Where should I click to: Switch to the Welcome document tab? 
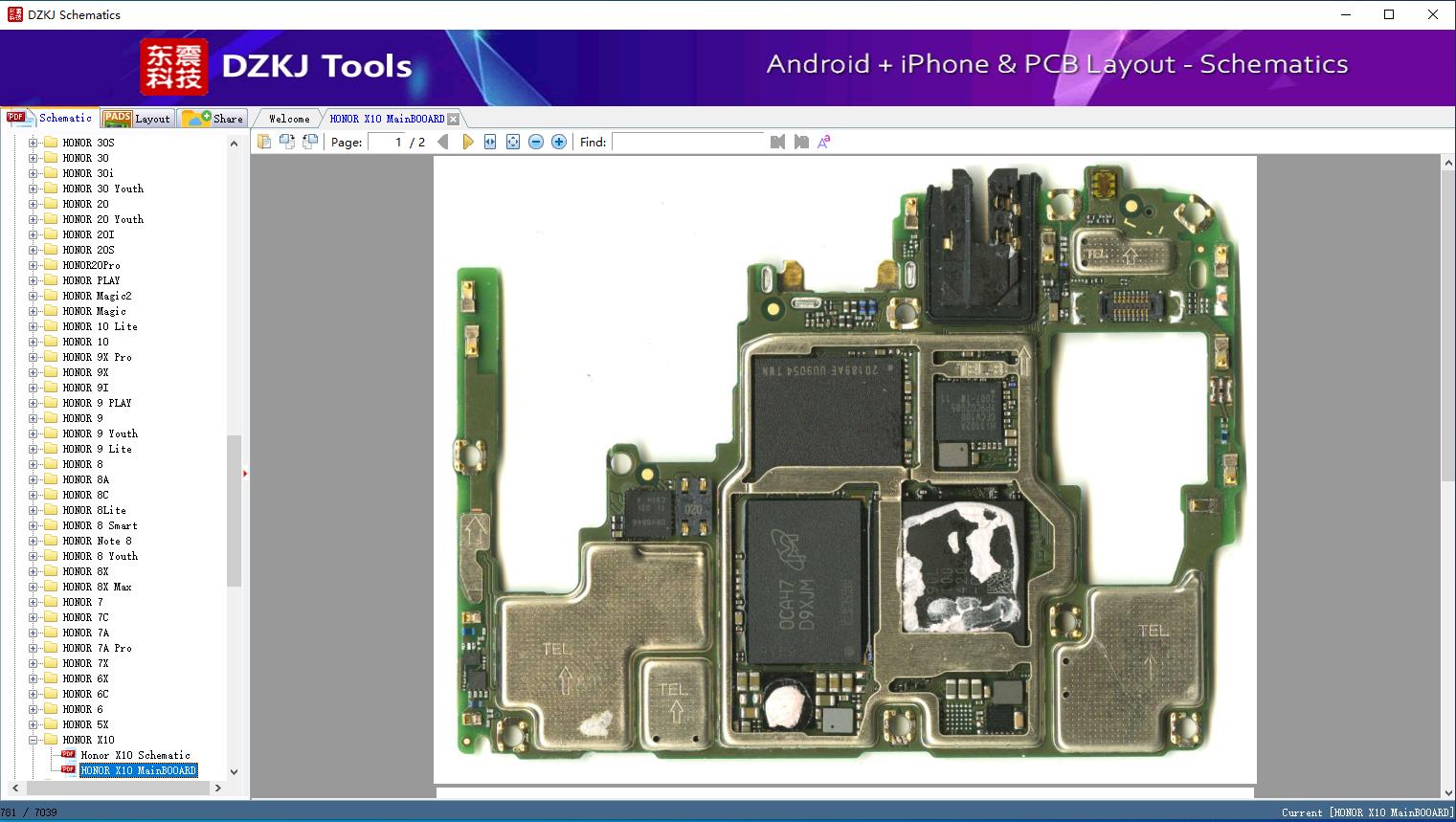point(289,119)
